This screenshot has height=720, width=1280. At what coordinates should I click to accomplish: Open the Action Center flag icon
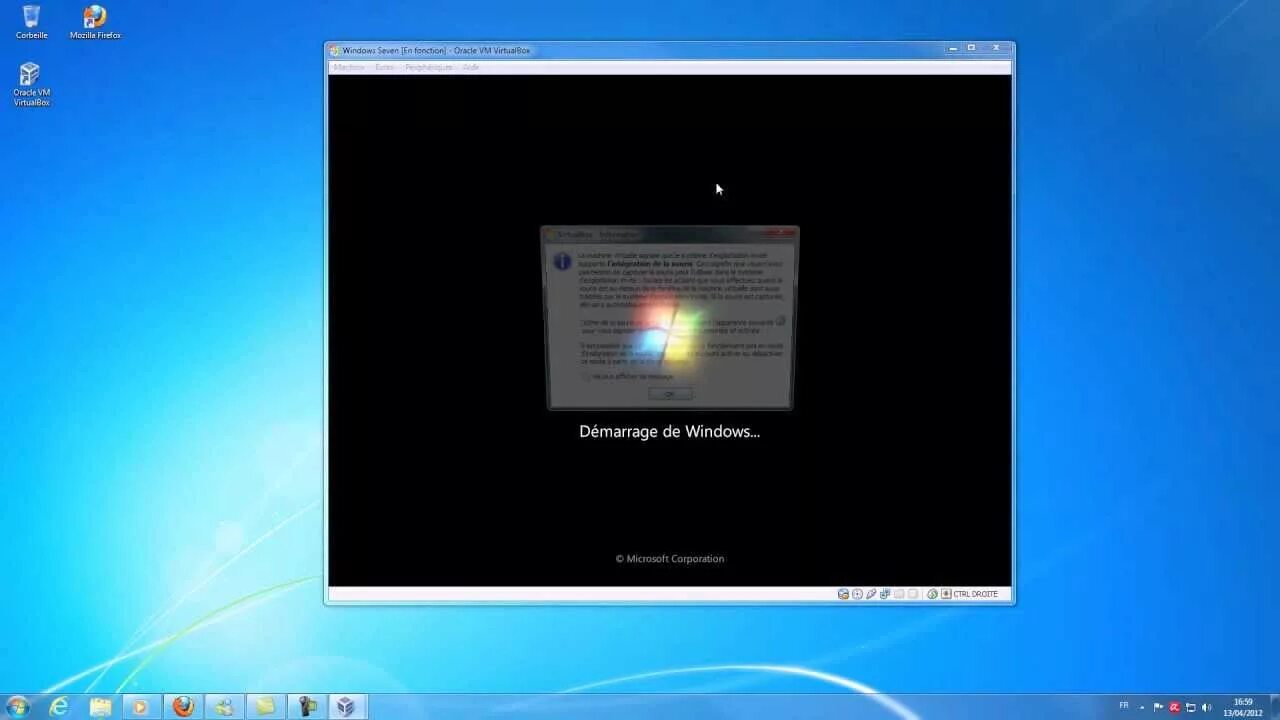click(1158, 707)
